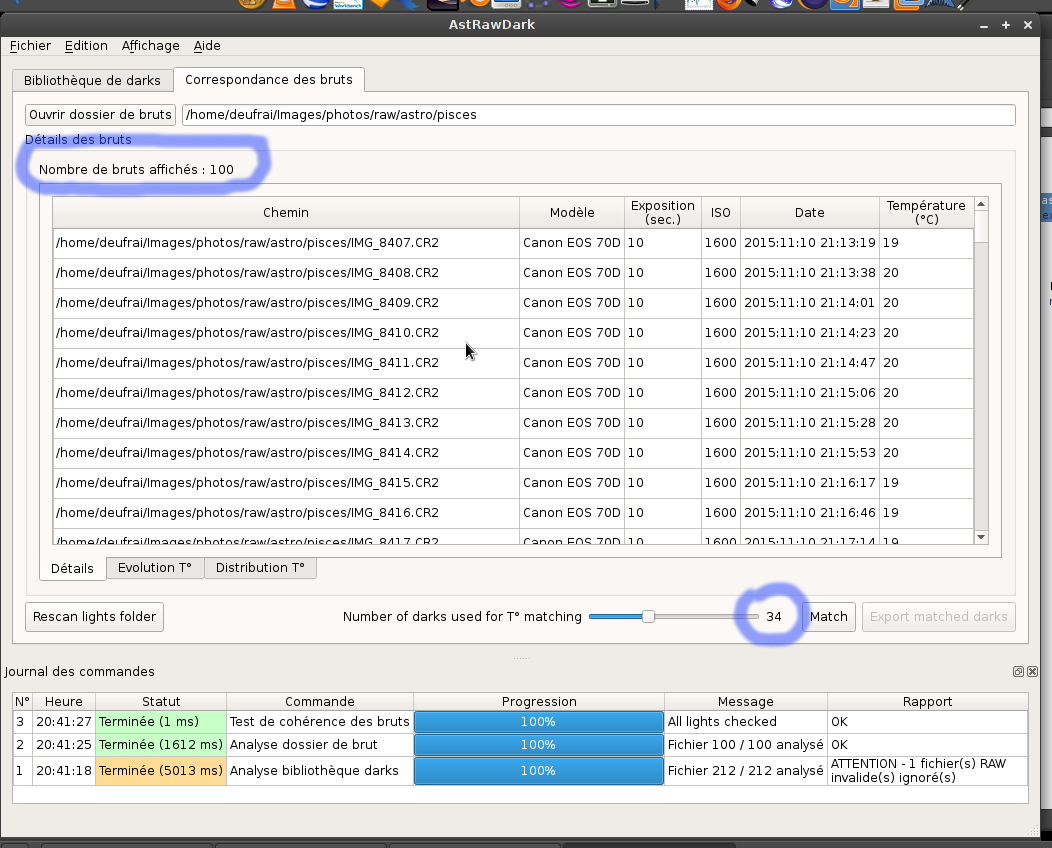Click "Test de cohérence des bruts" command
The width and height of the screenshot is (1052, 848).
click(x=319, y=722)
